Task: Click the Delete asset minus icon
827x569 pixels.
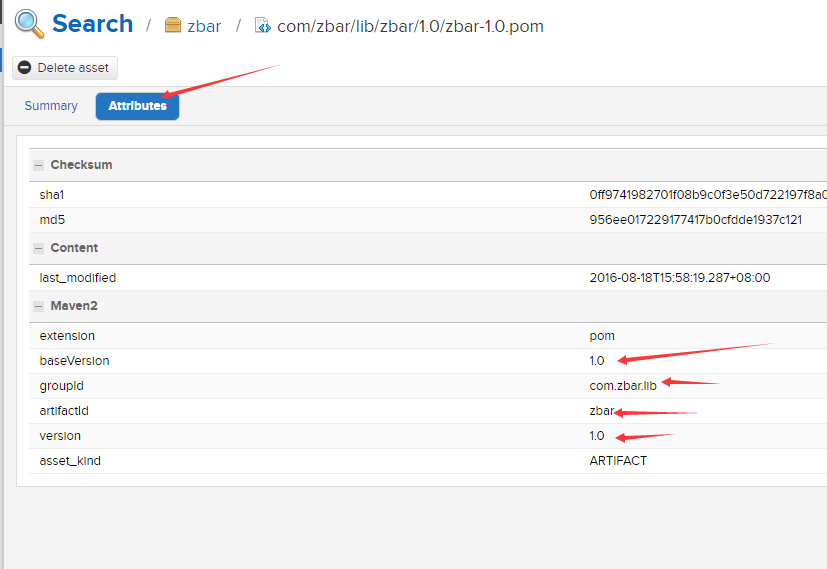Action: [24, 67]
